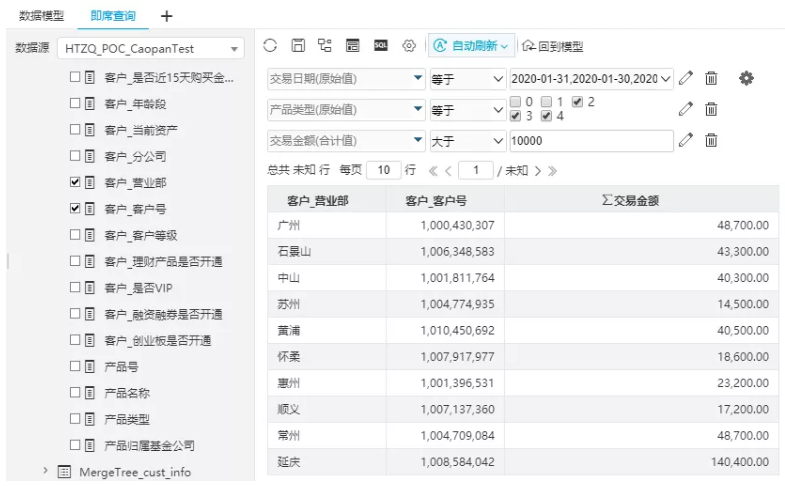Go to last page double-arrow
Screen dimensions: 785x486
tap(552, 171)
